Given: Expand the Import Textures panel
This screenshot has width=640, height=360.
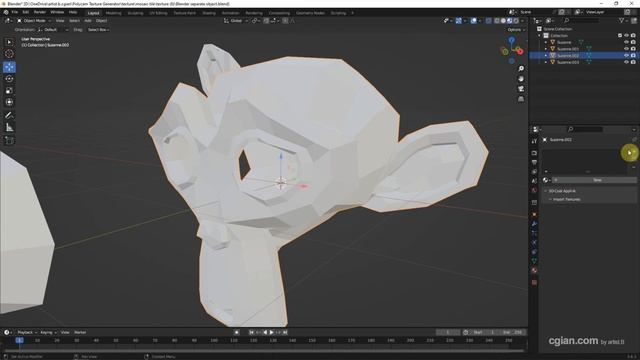Looking at the screenshot, I should (566, 199).
